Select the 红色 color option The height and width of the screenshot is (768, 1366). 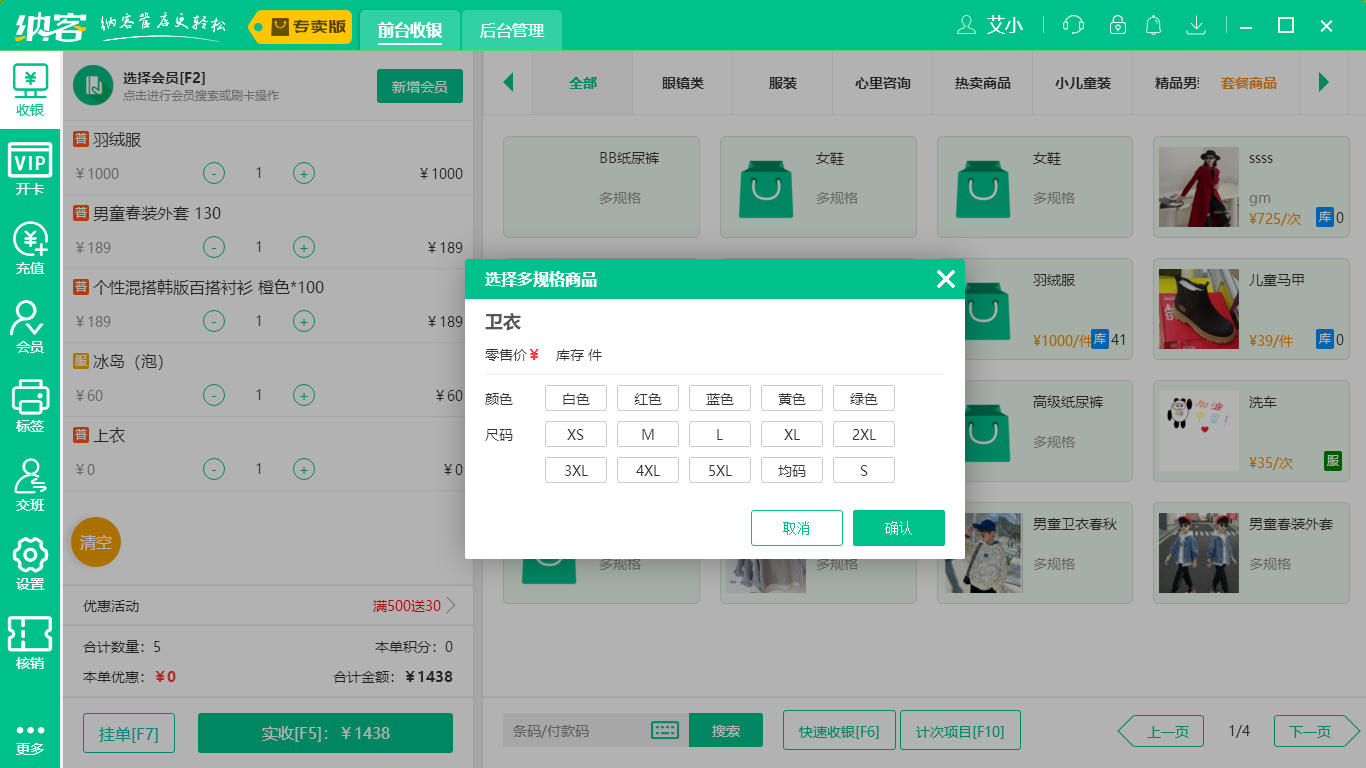647,397
